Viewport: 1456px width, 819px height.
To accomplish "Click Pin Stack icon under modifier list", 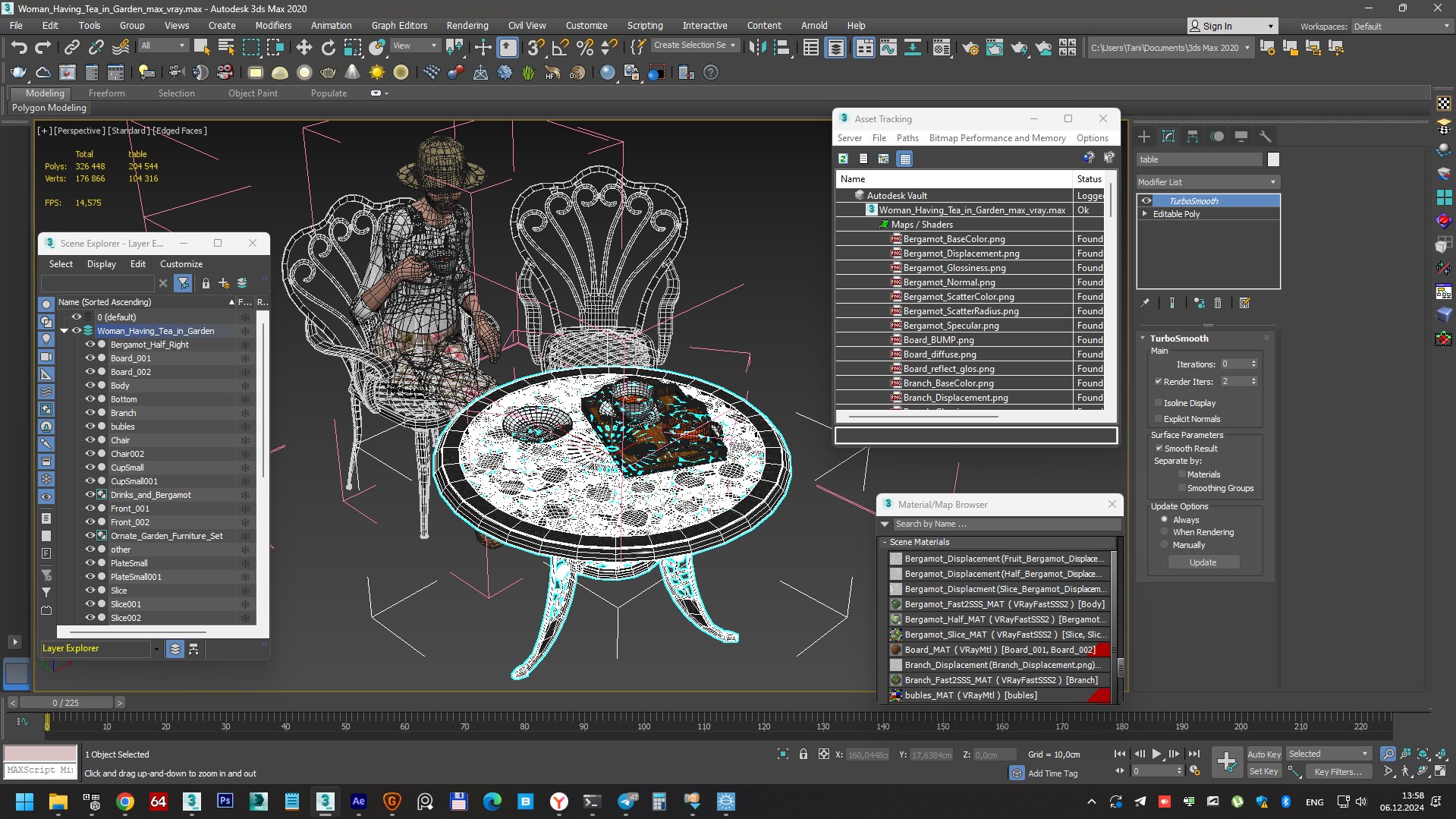I will pyautogui.click(x=1145, y=303).
